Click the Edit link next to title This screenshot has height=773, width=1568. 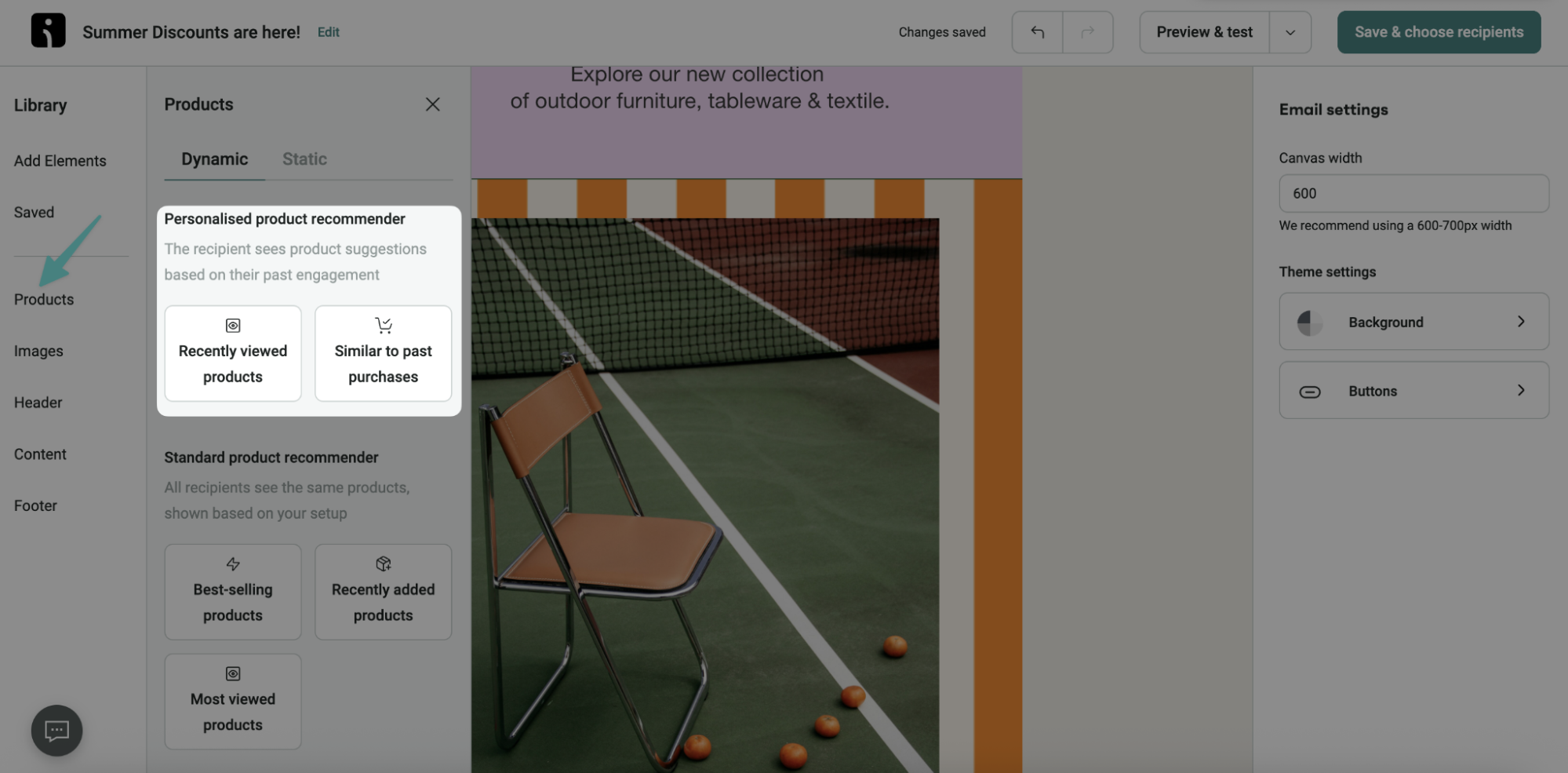(x=328, y=32)
